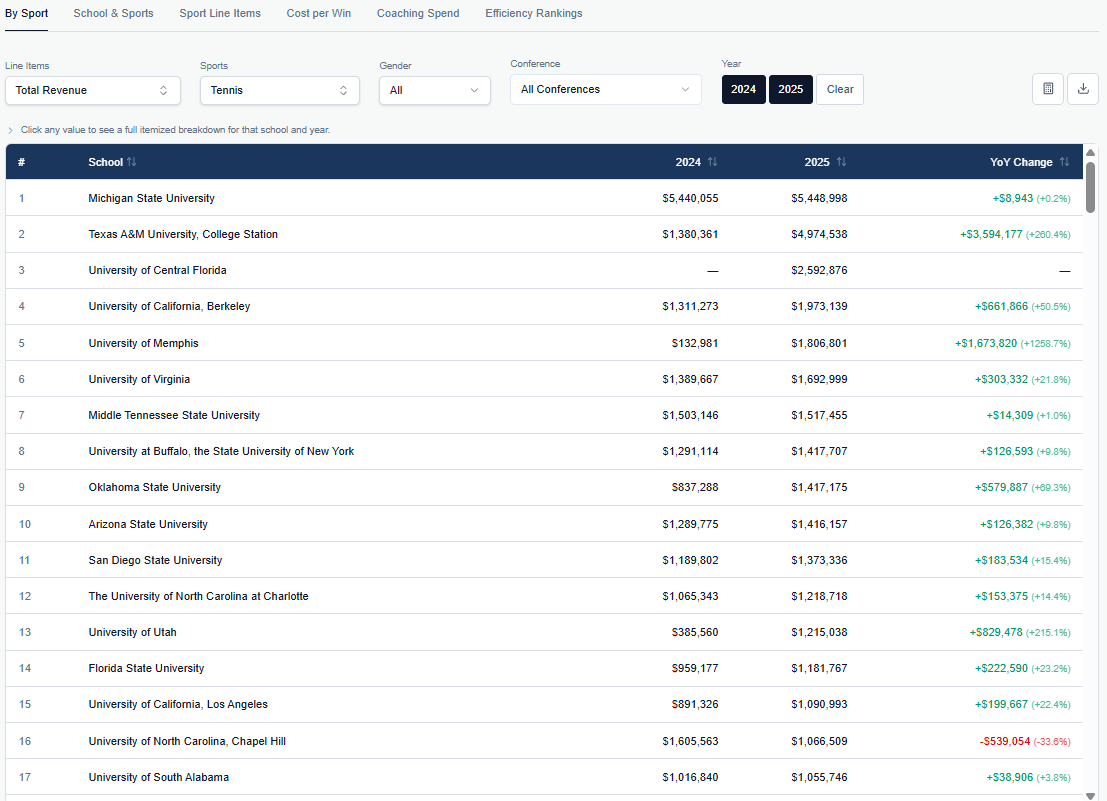This screenshot has width=1107, height=801.
Task: Click the Clear year button
Action: pyautogui.click(x=839, y=89)
